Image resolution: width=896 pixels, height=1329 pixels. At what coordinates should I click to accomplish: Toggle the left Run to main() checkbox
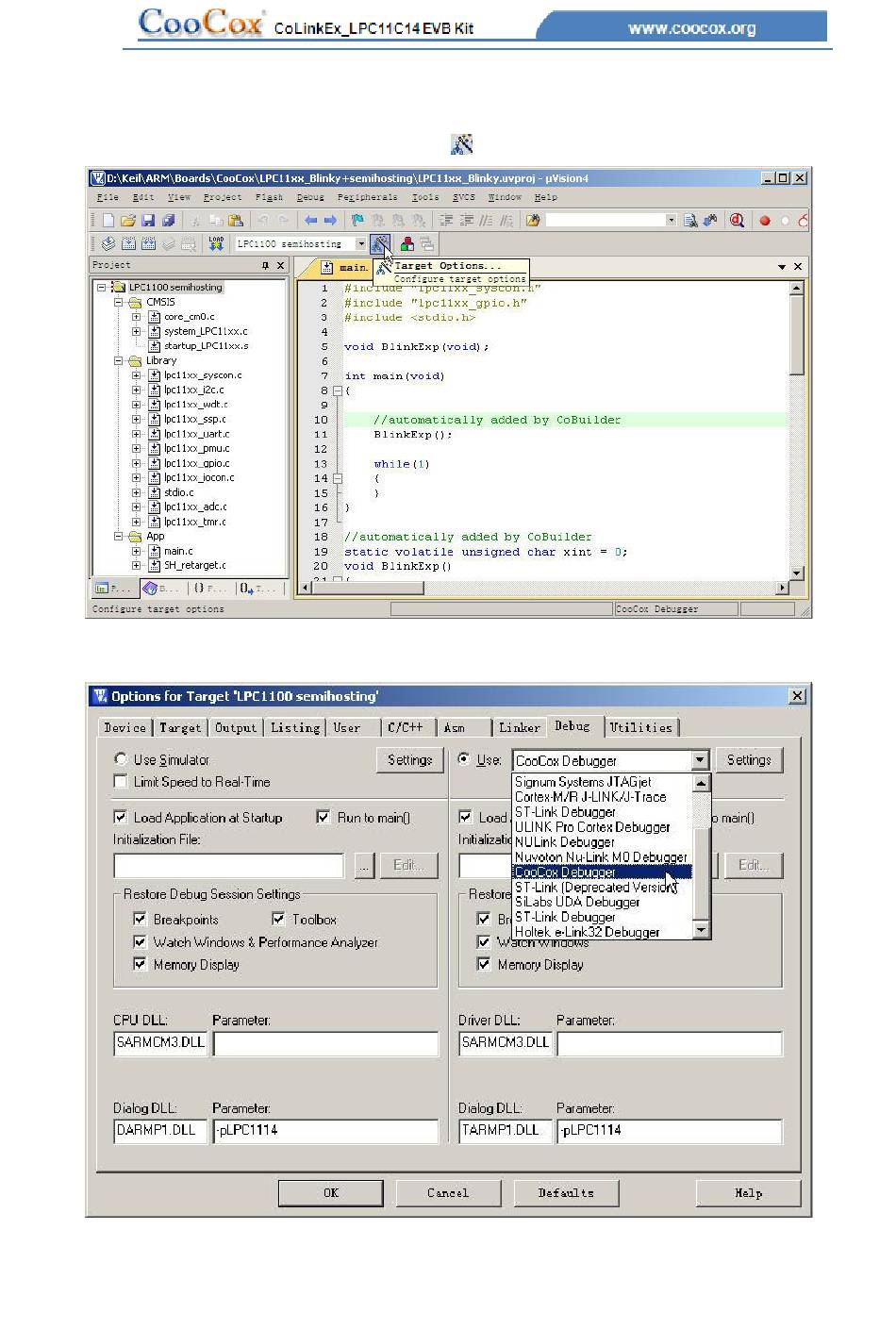click(324, 818)
